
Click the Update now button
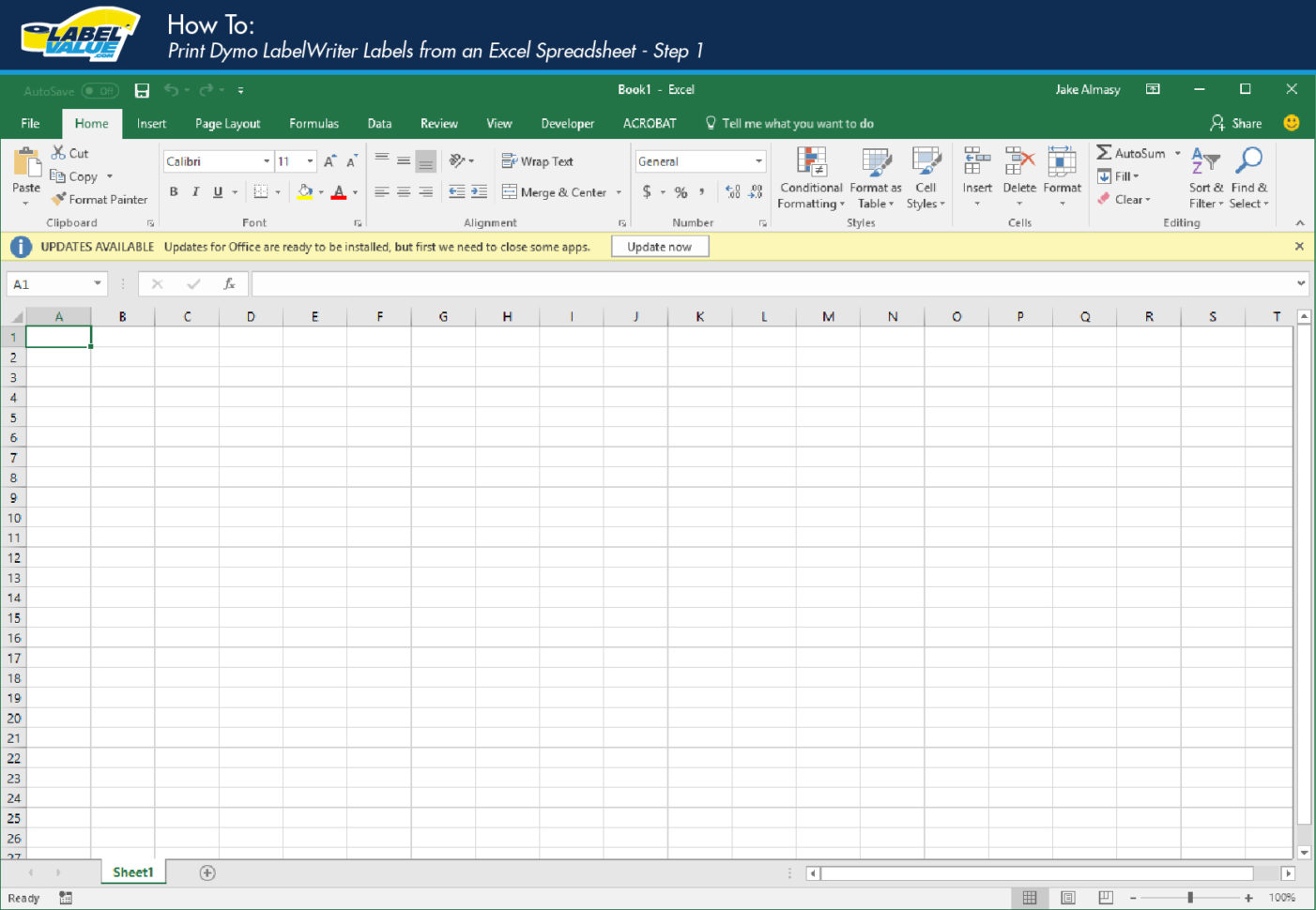pos(660,246)
